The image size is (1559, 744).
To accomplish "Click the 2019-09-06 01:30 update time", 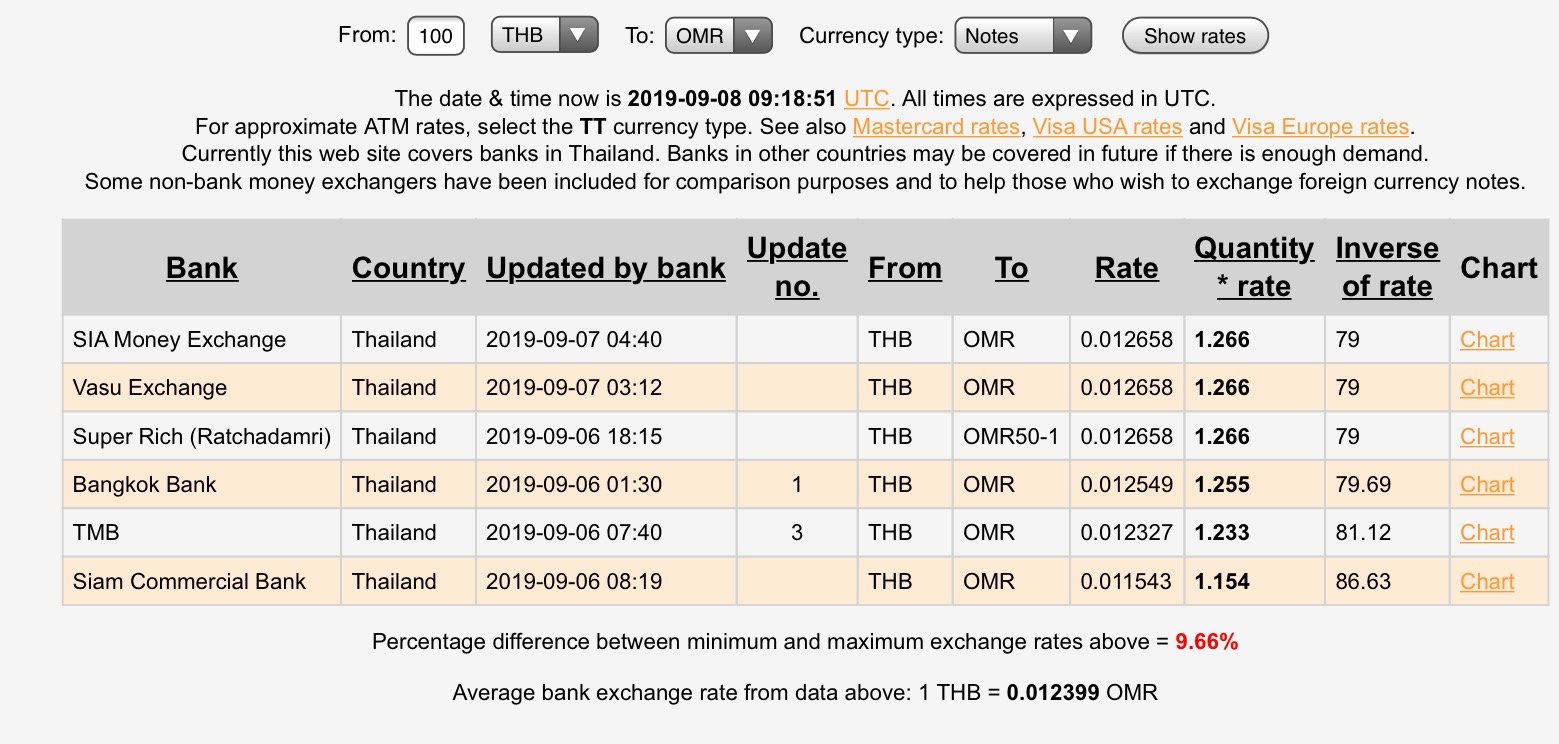I will [x=574, y=484].
